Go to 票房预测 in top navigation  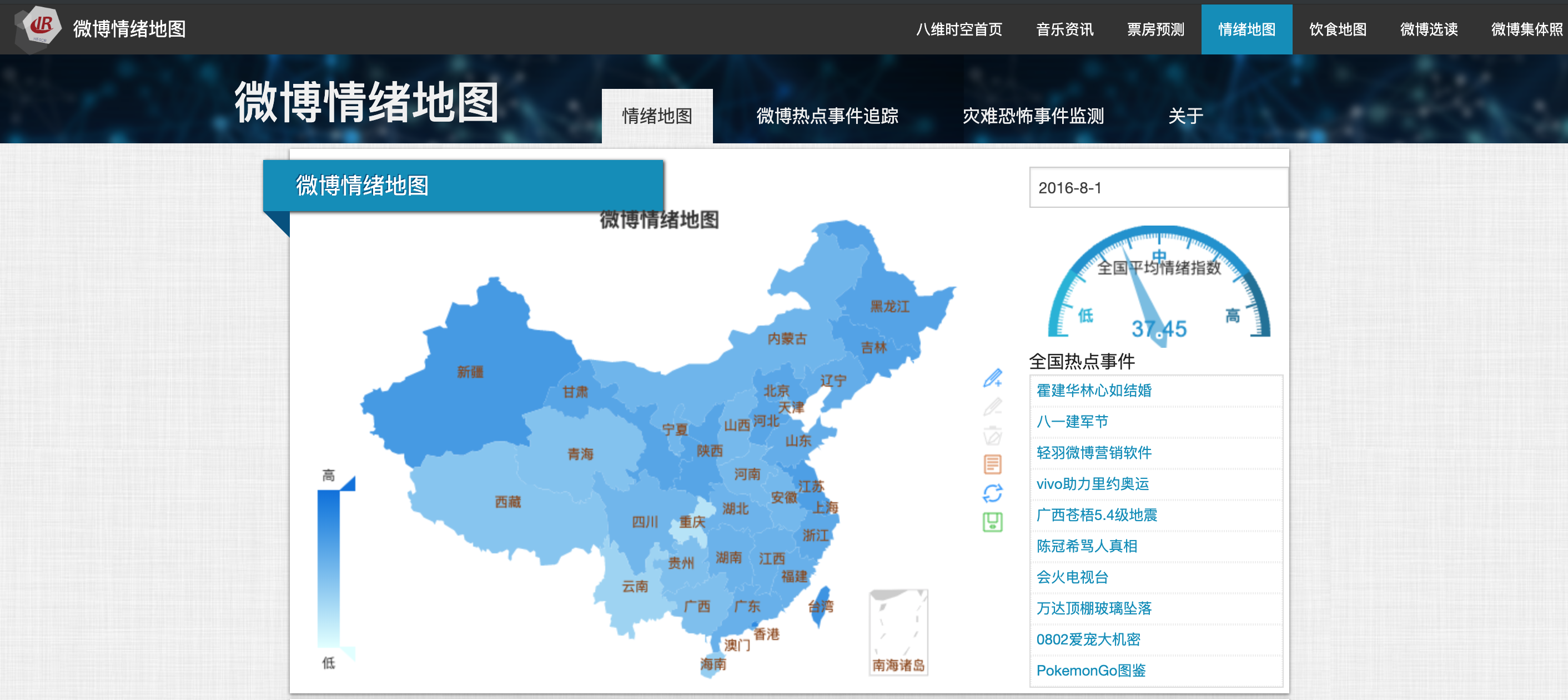point(1155,29)
